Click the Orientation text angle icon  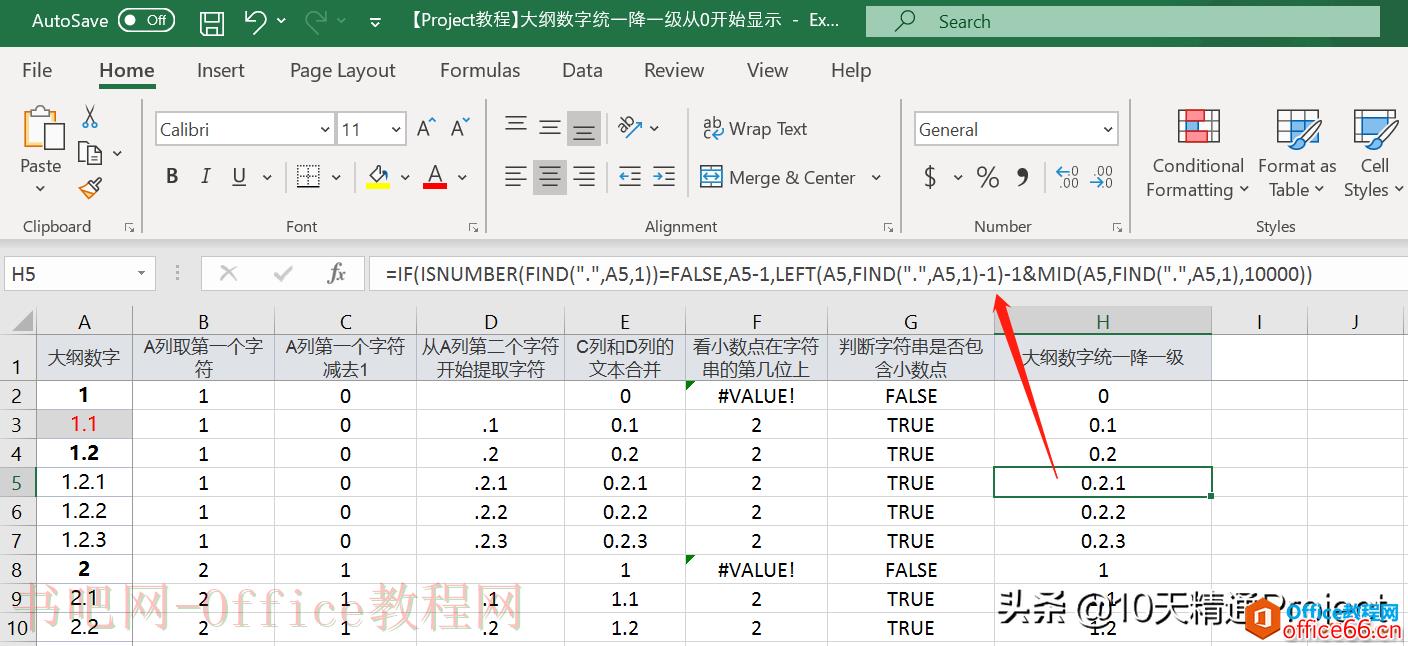pos(630,128)
